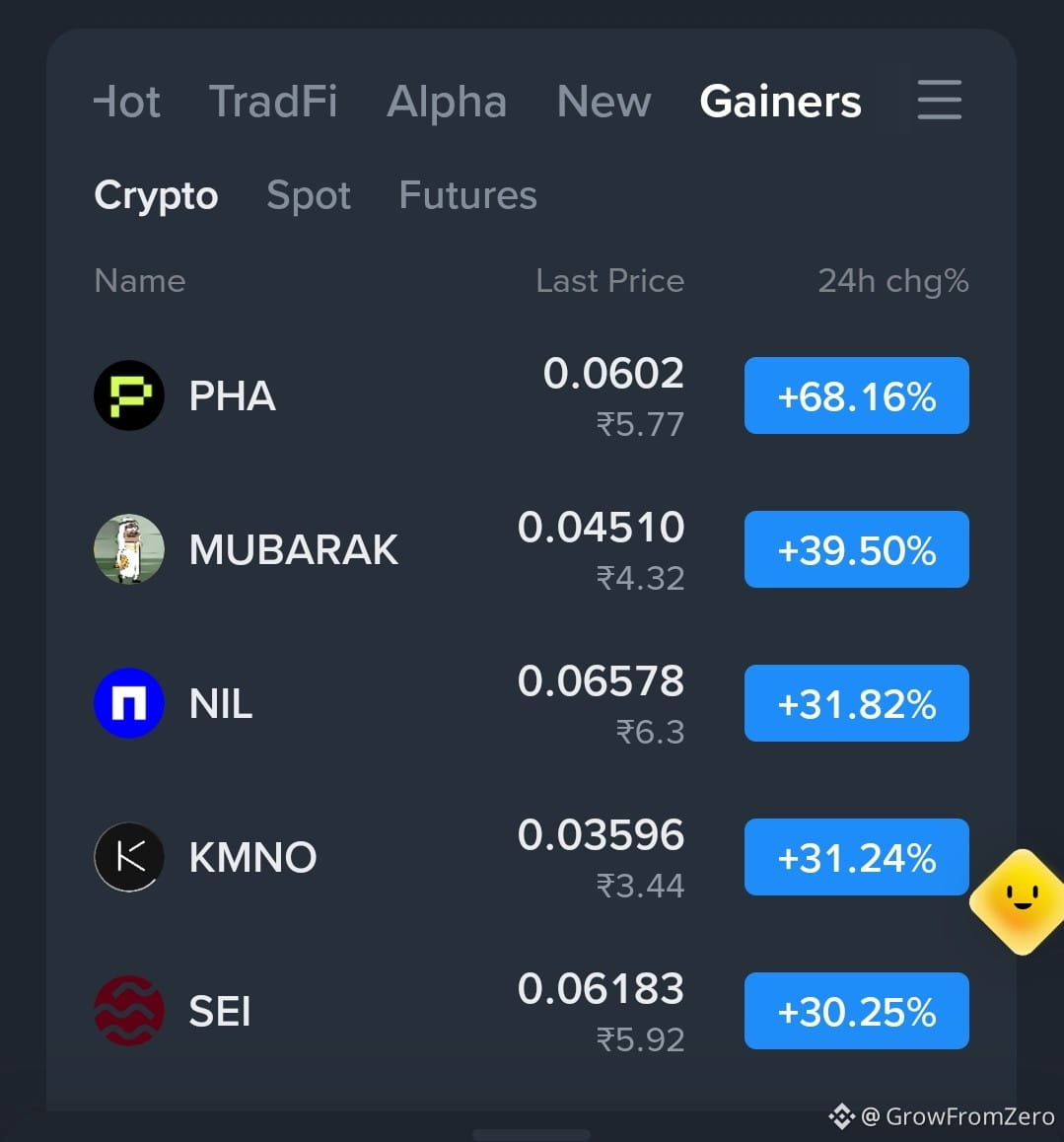1064x1142 pixels.
Task: Select the Spot sub-tab
Action: [309, 196]
